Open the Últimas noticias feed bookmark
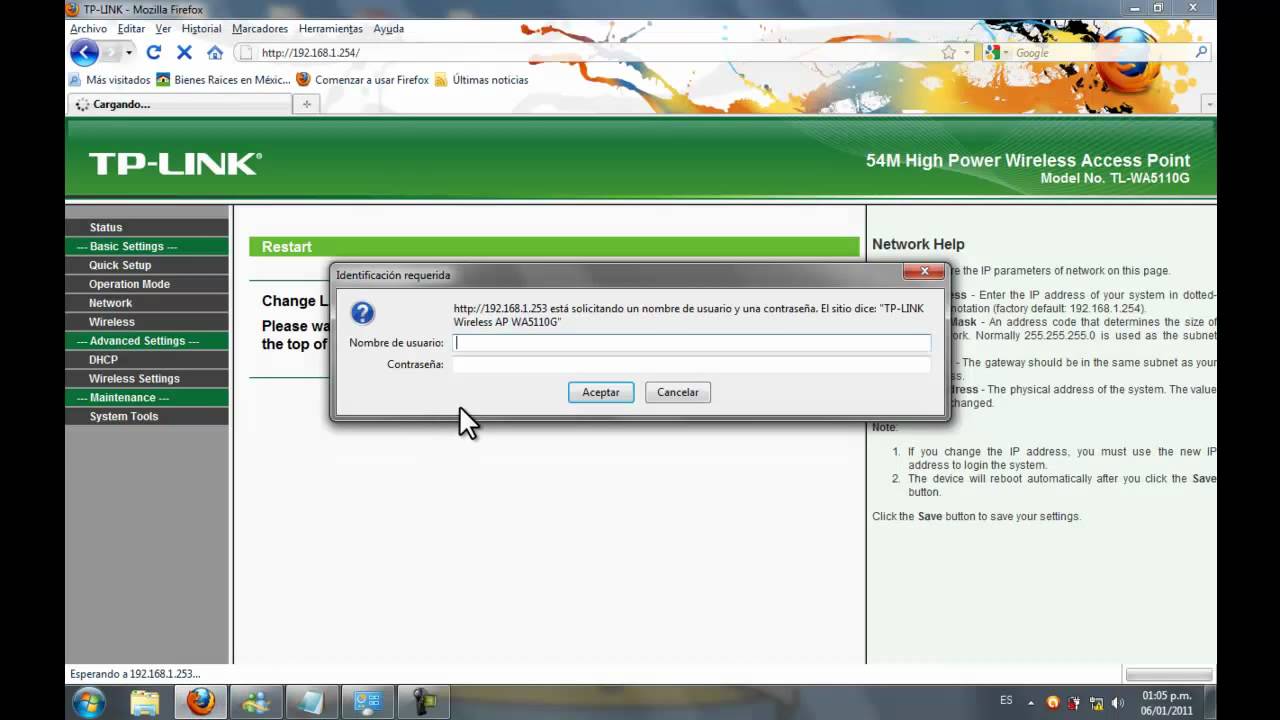 [481, 80]
